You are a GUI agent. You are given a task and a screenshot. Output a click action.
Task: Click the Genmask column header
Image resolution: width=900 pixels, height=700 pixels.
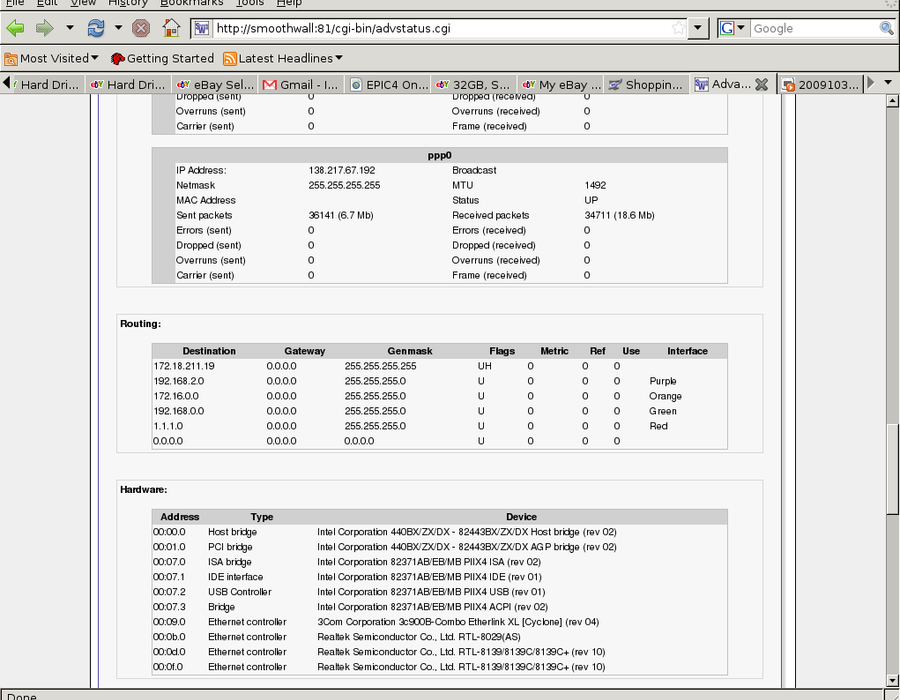pyautogui.click(x=410, y=351)
